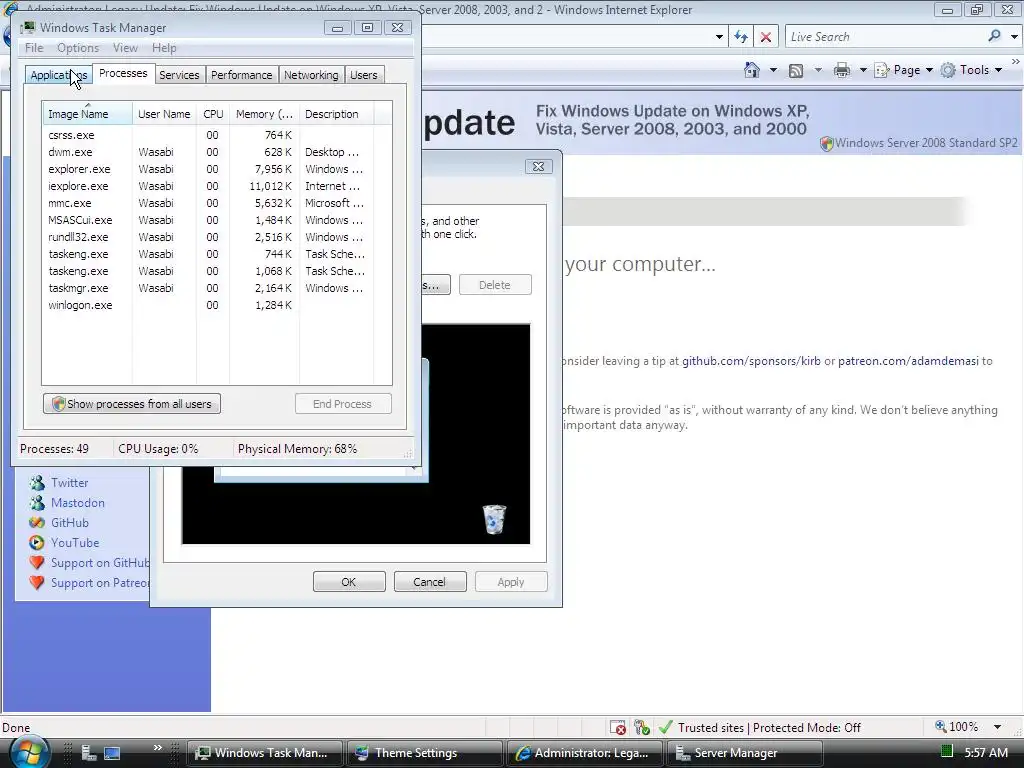Click the Print icon in IE toolbar
1024x768 pixels.
(842, 70)
